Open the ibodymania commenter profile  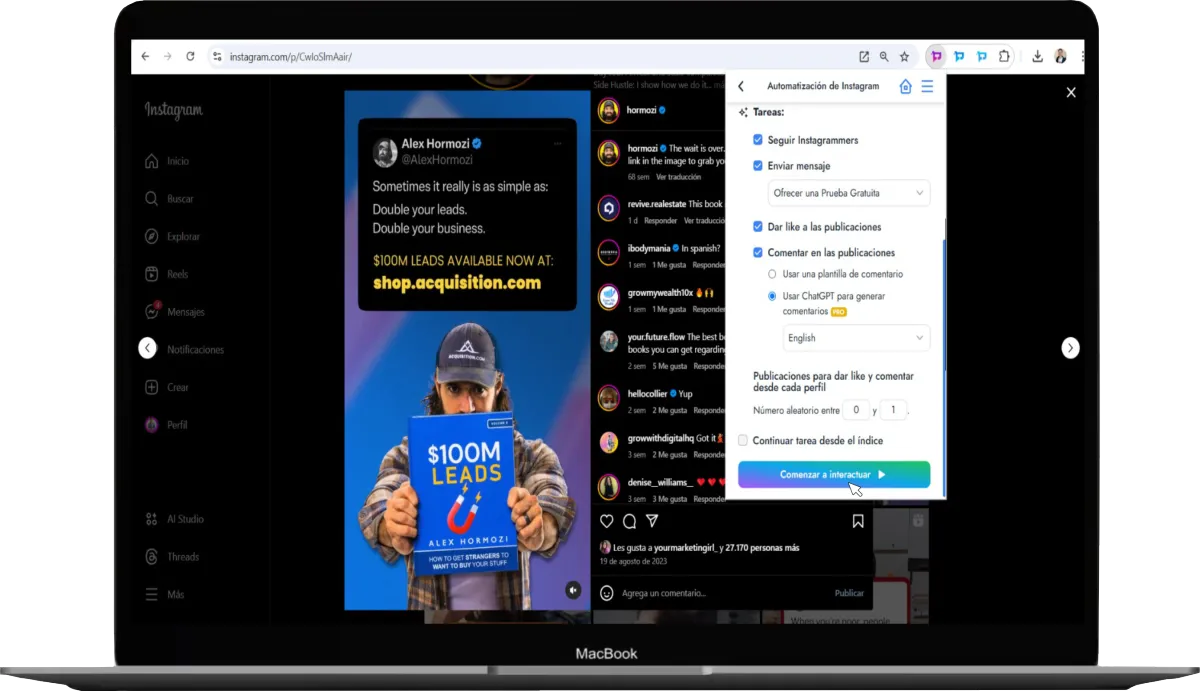coord(649,248)
